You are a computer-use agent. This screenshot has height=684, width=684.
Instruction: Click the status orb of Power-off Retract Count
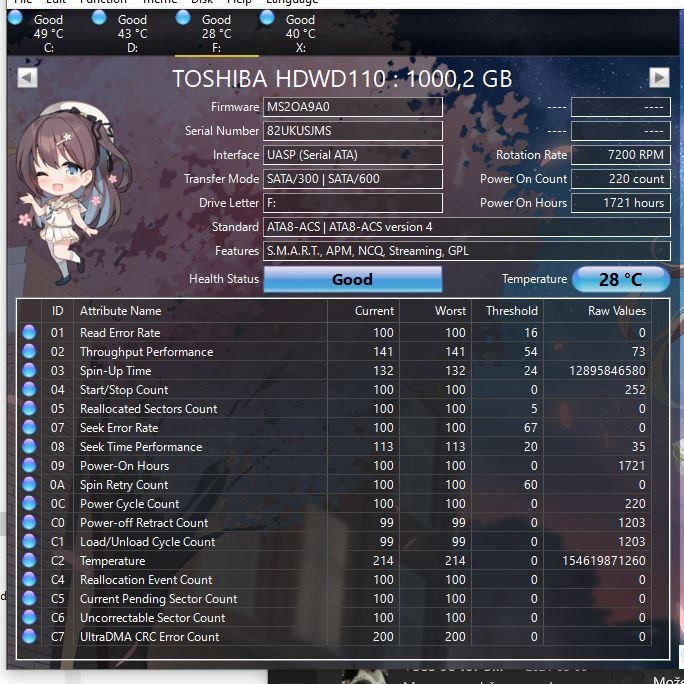[x=29, y=522]
